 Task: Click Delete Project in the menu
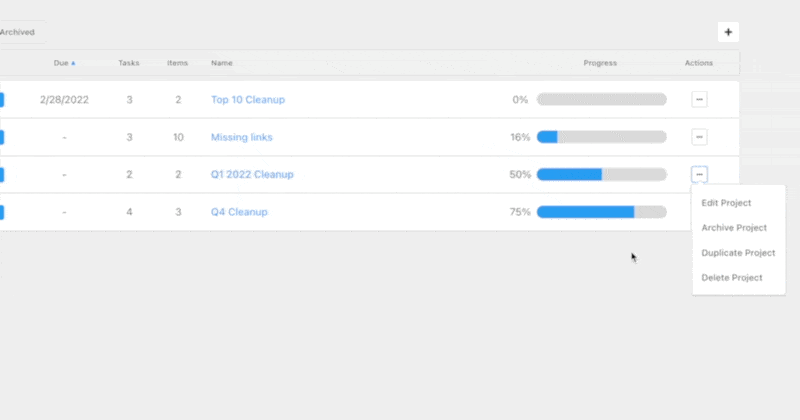point(732,278)
